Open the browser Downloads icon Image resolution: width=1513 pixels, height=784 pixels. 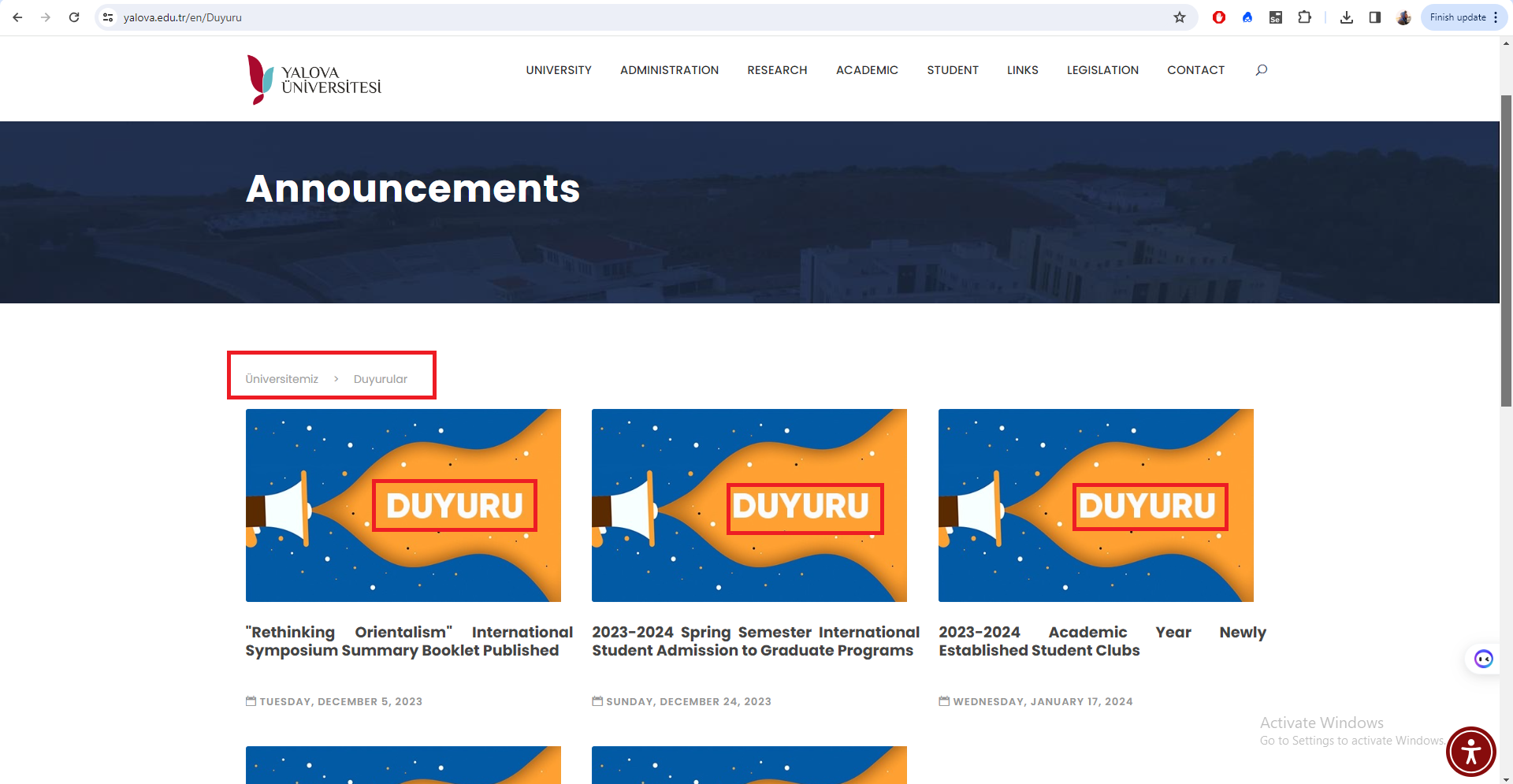1347,17
